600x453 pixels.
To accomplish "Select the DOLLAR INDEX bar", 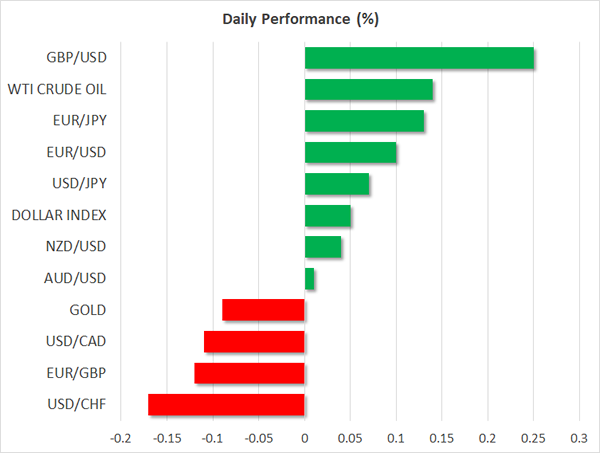I will (327, 216).
